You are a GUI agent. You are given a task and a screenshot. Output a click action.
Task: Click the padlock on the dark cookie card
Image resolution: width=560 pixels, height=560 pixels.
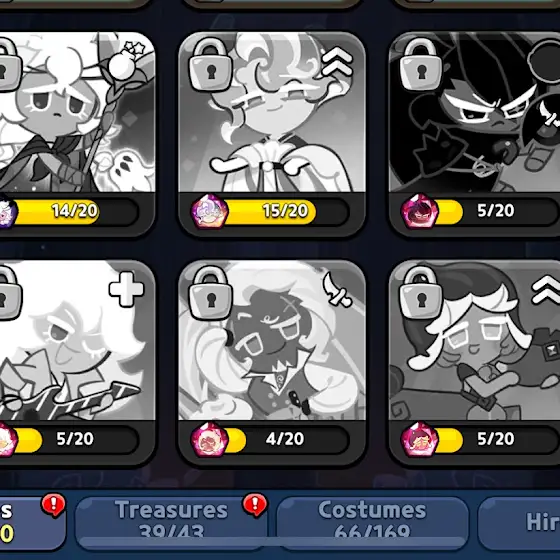coord(421,64)
